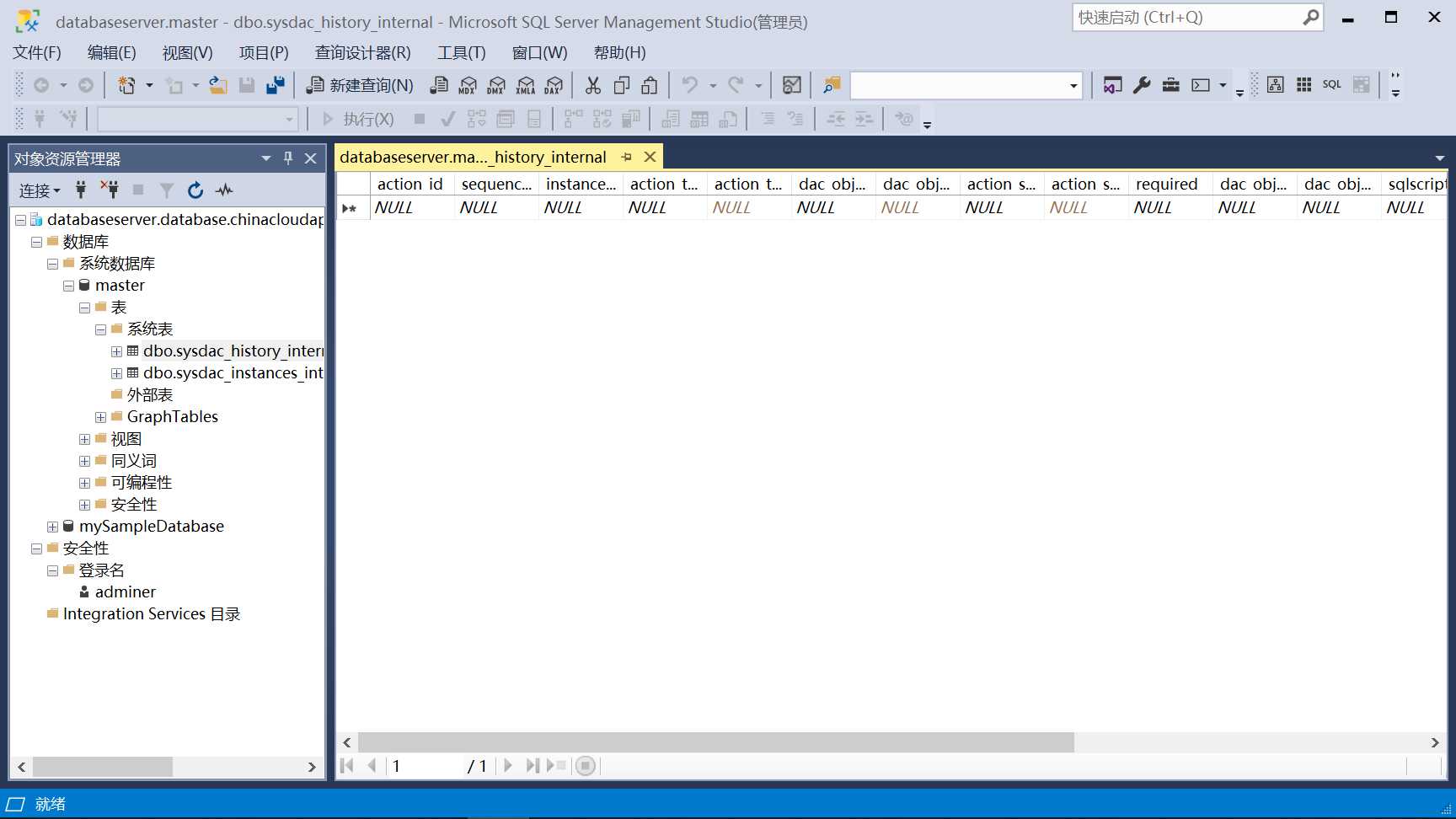Click the New Query (新建查询) button
Image resolution: width=1456 pixels, height=819 pixels.
point(360,85)
